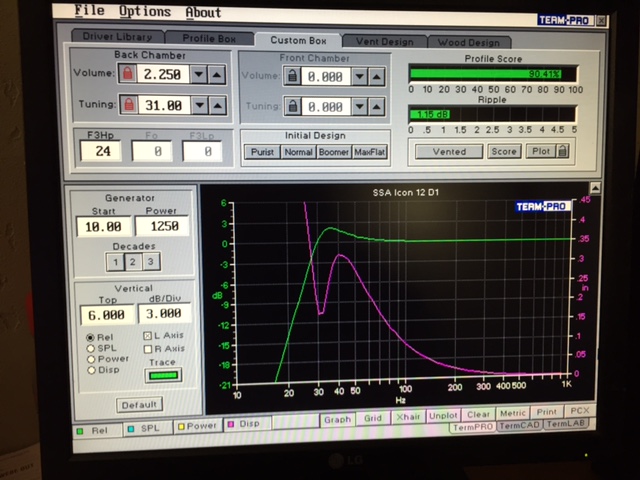Switch to the Wood Design tab
This screenshot has height=480, width=640.
(x=469, y=42)
